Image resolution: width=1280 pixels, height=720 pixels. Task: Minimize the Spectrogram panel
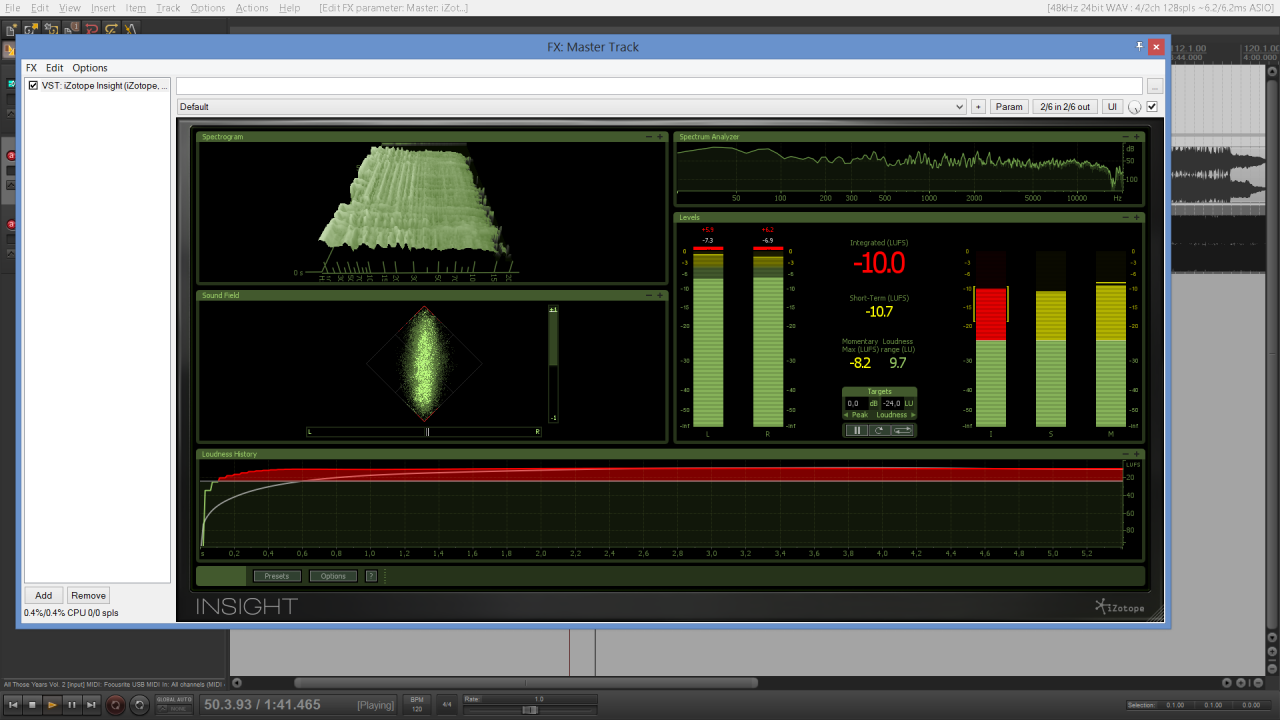[x=649, y=136]
